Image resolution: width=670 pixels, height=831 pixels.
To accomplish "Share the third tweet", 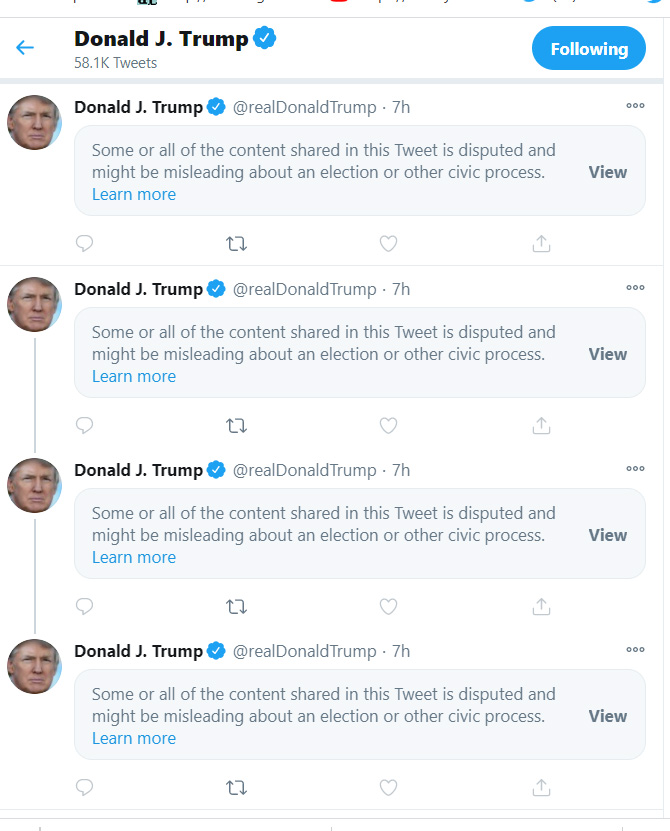I will click(541, 606).
